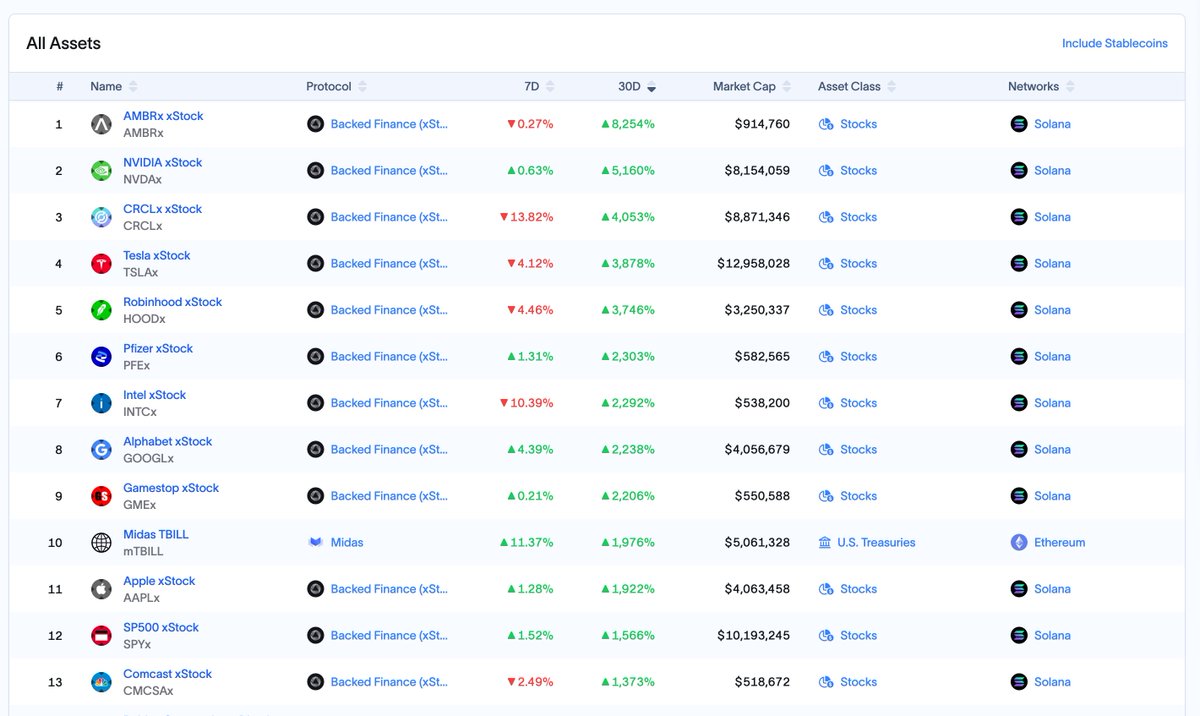Click the 8,254% 30D change value
Screen dimensions: 1200x716
pos(627,124)
